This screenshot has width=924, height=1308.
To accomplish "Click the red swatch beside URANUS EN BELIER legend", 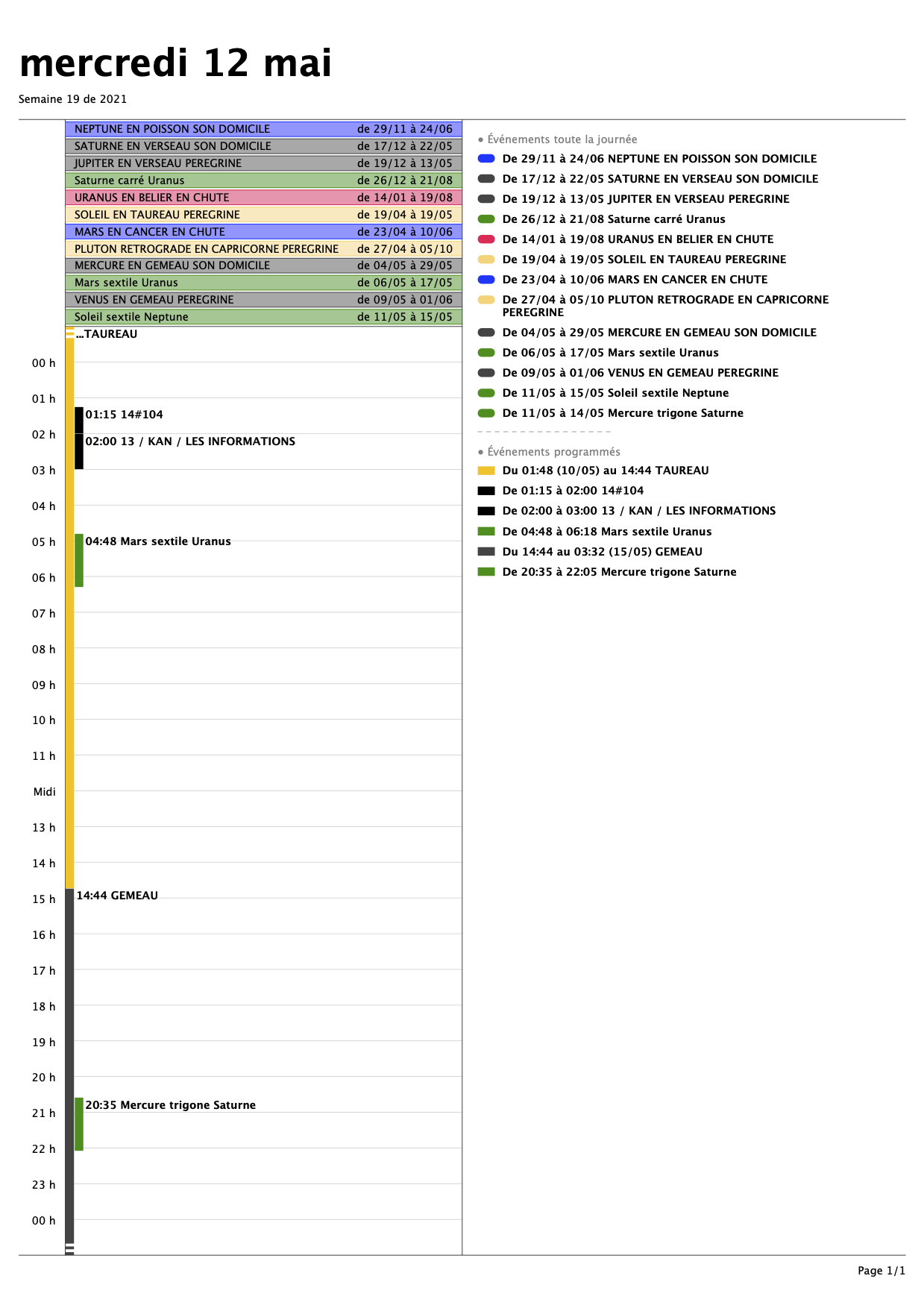I will coord(486,239).
